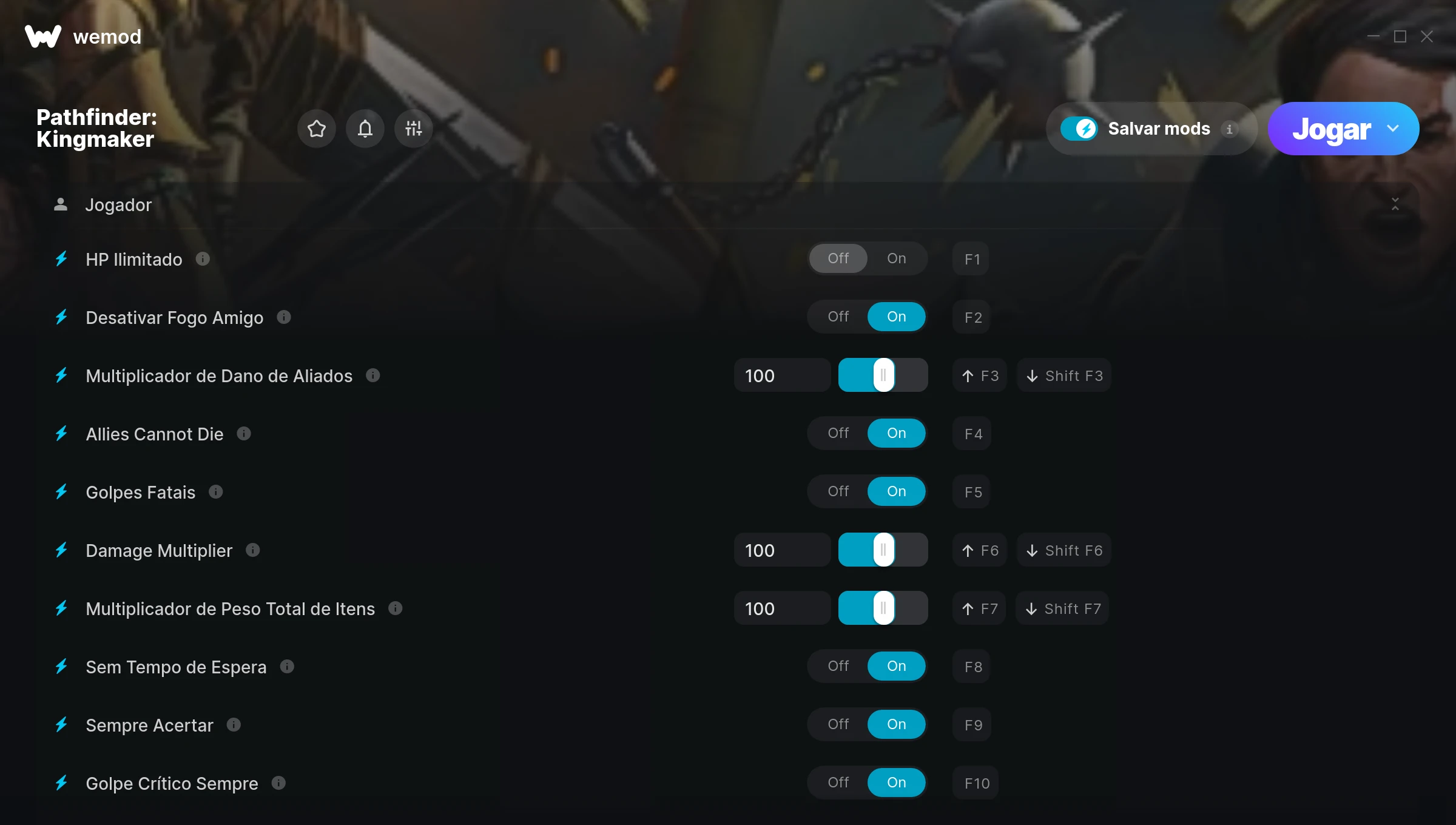Image resolution: width=1456 pixels, height=825 pixels.
Task: Click the Shift F3 decrease hotkey button
Action: coord(1064,375)
